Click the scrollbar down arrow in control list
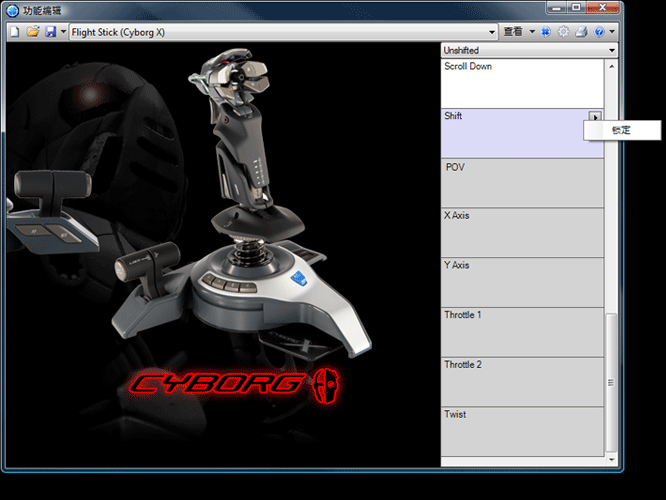666x500 pixels. click(612, 460)
